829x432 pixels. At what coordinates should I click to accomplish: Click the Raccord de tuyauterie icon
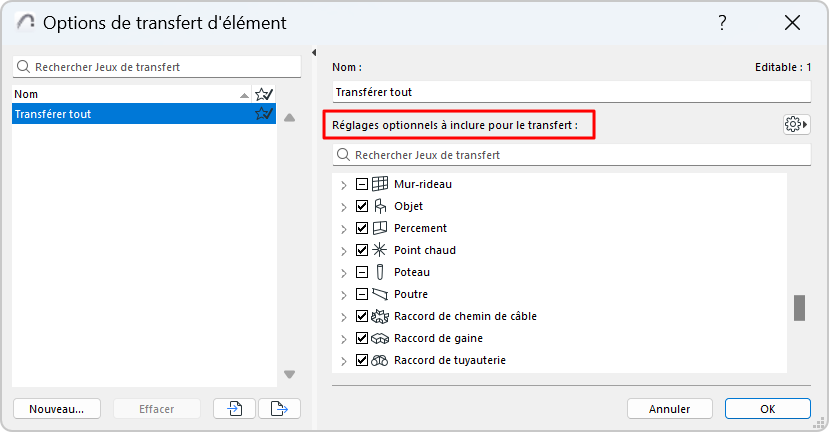coord(380,360)
